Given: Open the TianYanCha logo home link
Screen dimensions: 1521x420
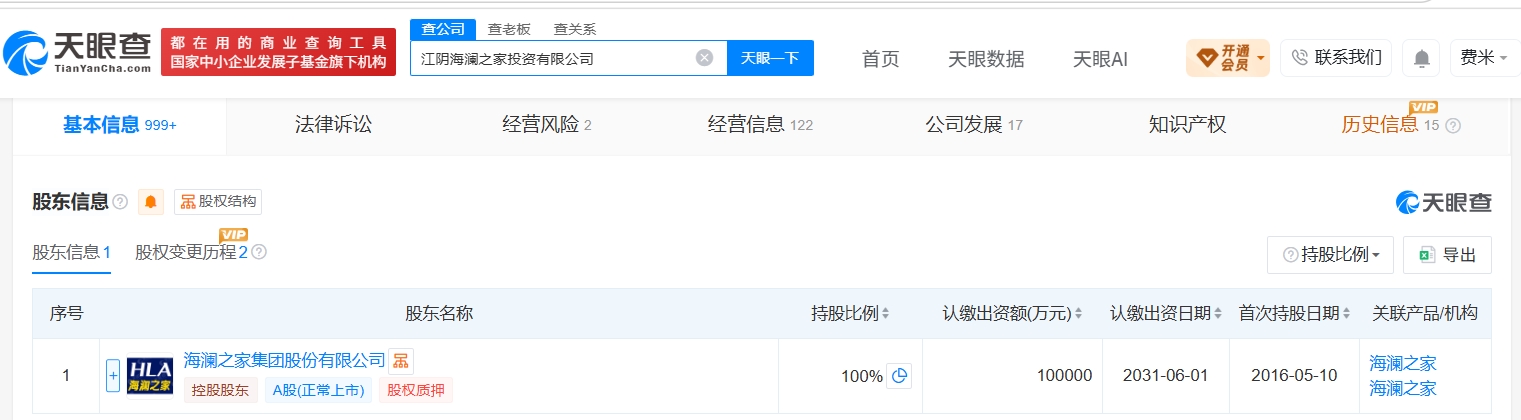Looking at the screenshot, I should point(77,52).
